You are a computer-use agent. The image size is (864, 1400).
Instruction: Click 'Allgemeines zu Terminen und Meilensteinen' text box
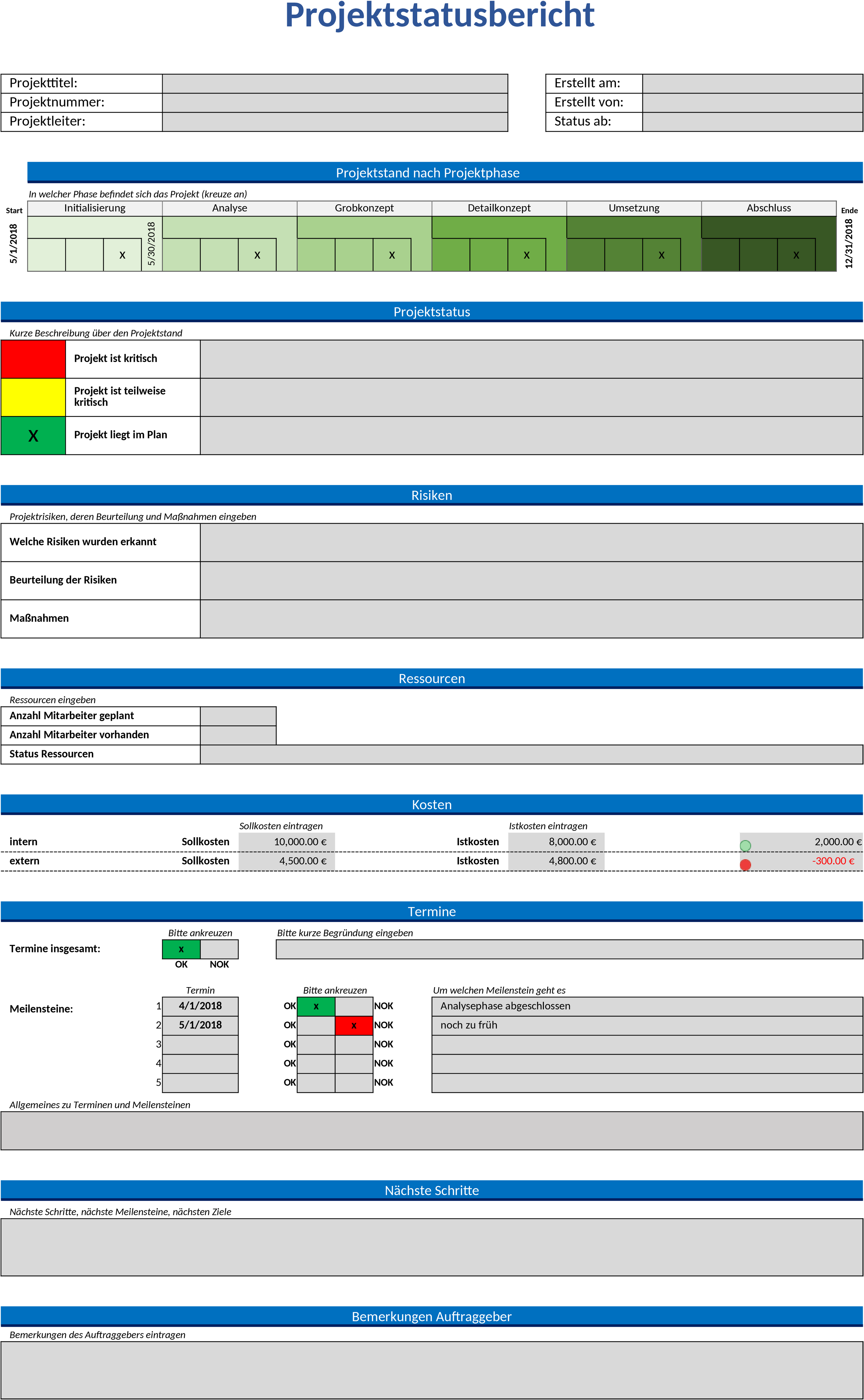pyautogui.click(x=432, y=1131)
